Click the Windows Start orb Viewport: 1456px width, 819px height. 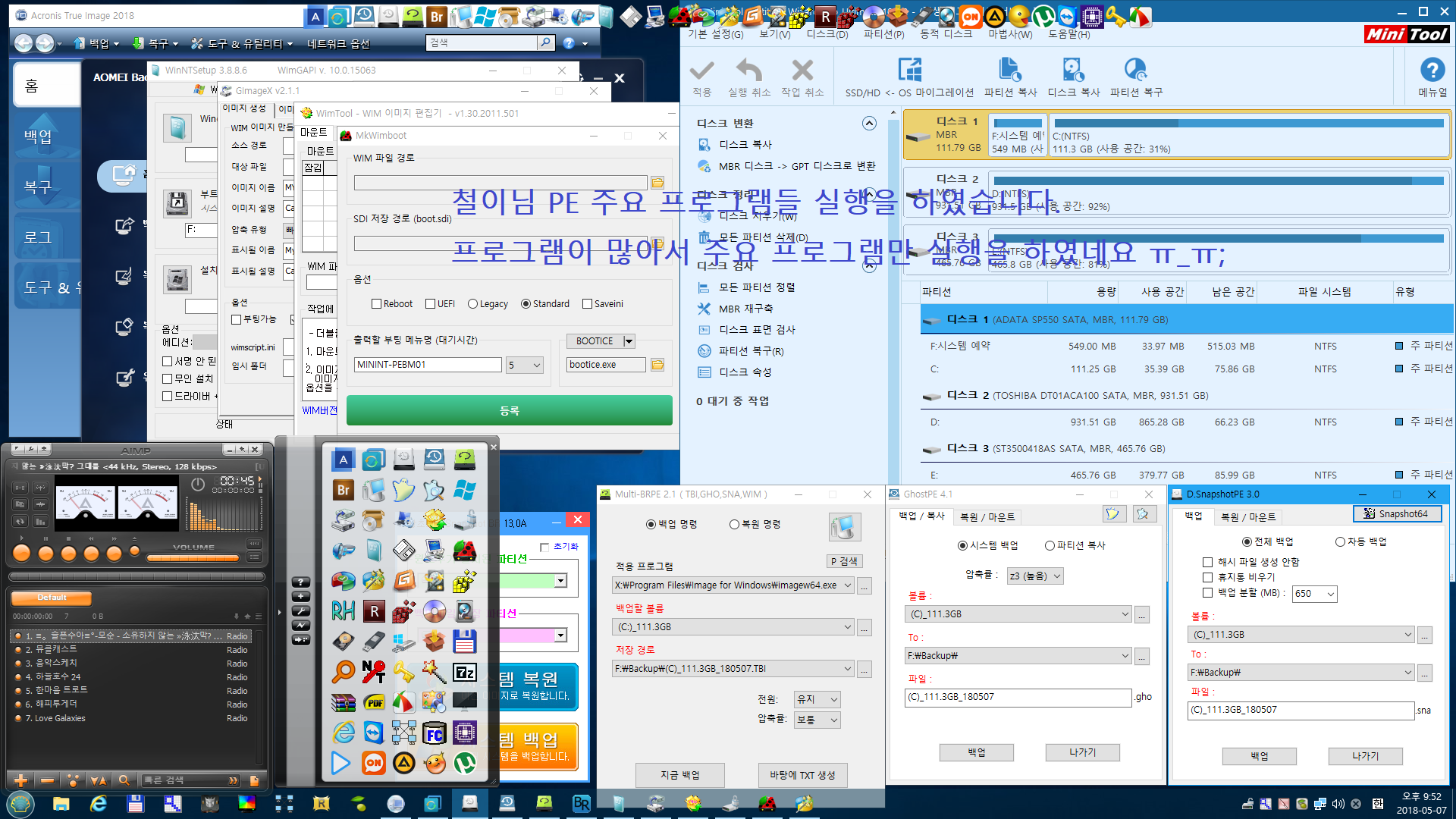point(20,804)
